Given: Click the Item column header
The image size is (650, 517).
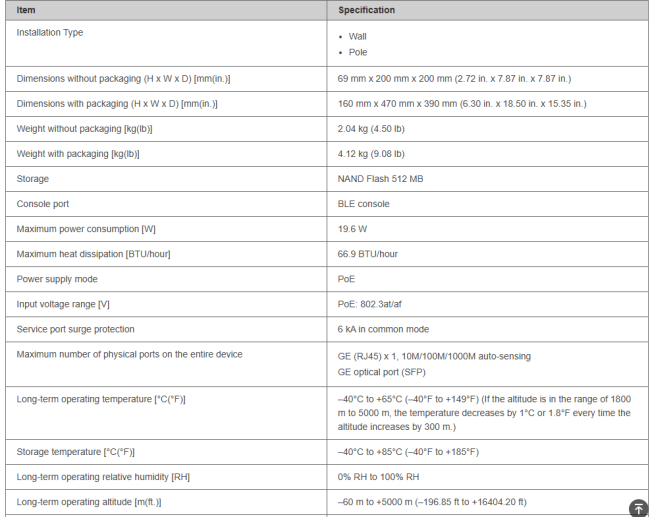Looking at the screenshot, I should pyautogui.click(x=26, y=10).
